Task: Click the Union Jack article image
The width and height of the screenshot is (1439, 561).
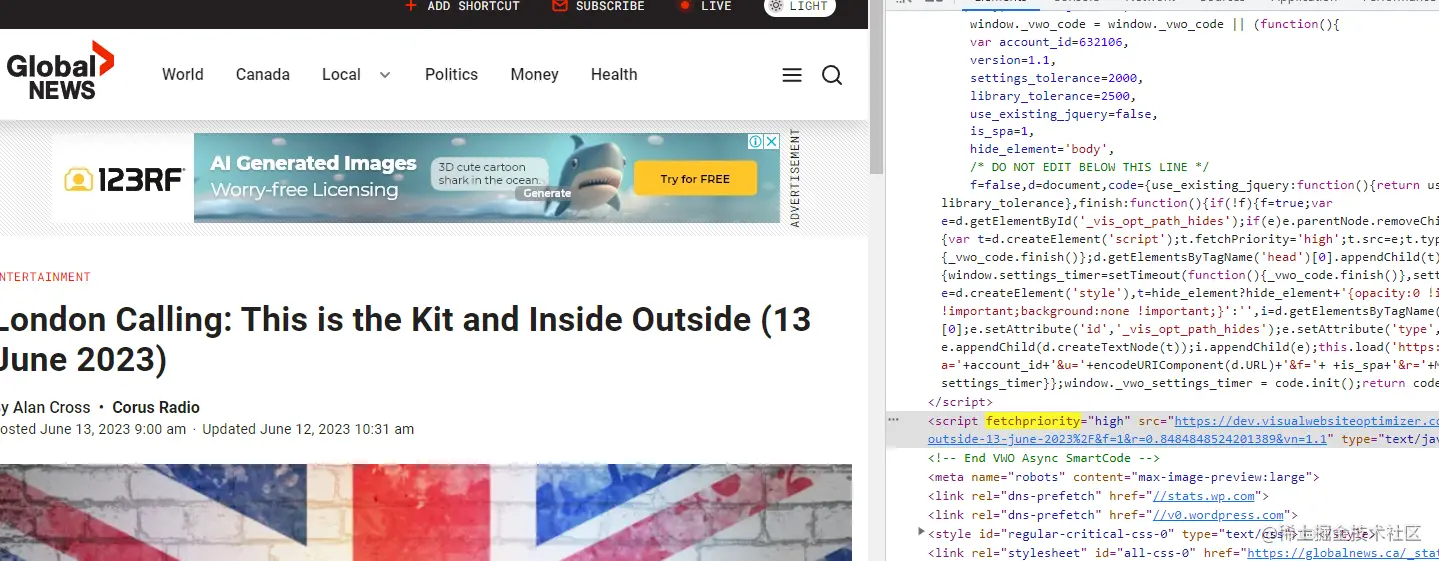Action: click(426, 512)
